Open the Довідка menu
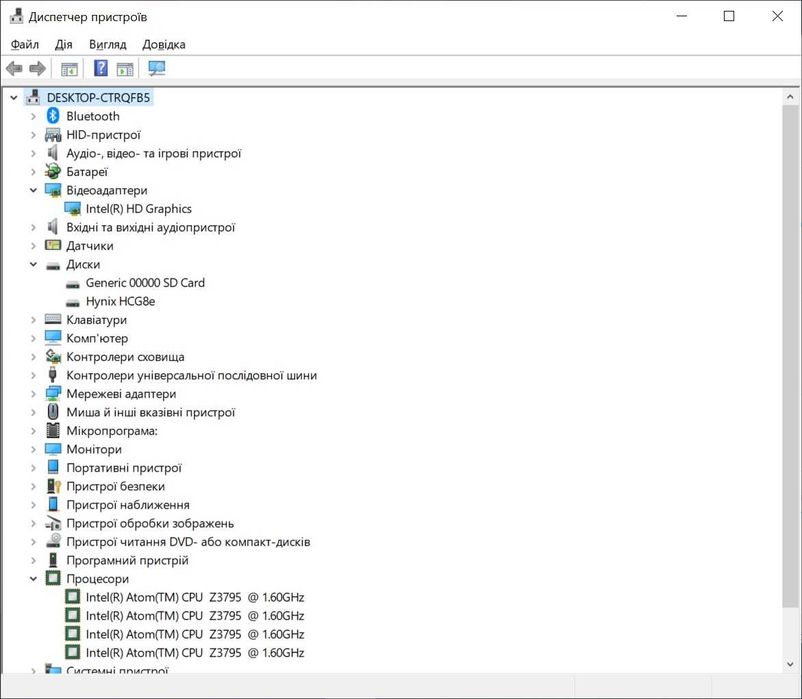 click(164, 44)
